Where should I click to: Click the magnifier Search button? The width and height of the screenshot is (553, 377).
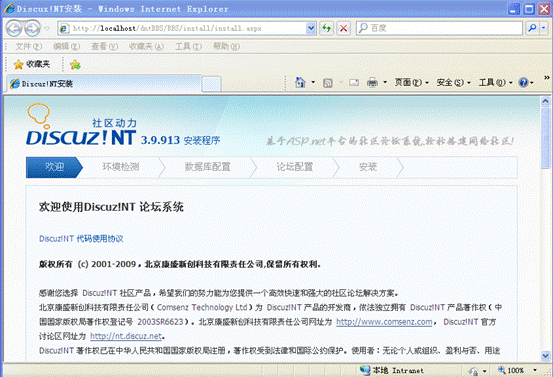pyautogui.click(x=532, y=28)
